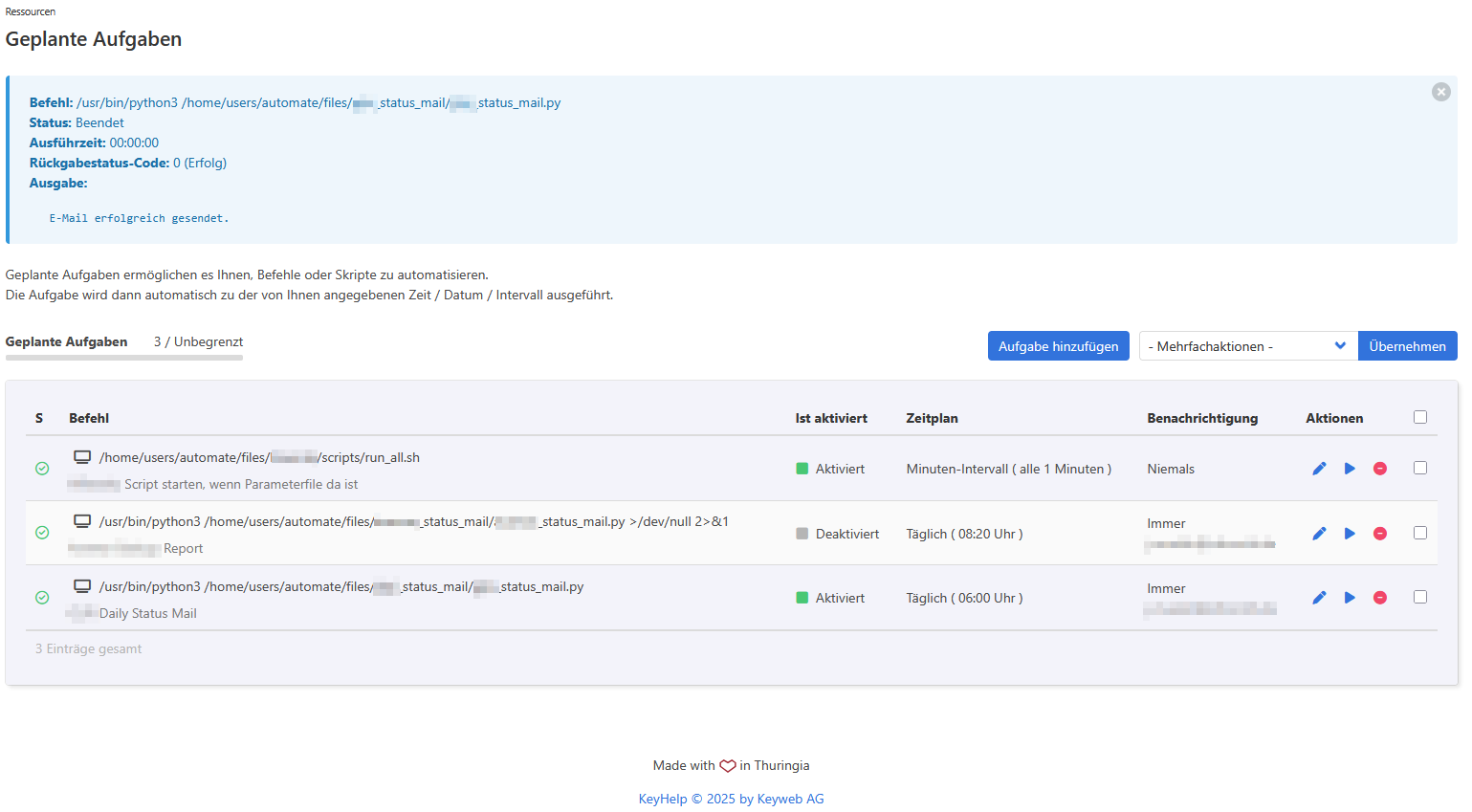Screen dimensions: 1472x812
Task: Remove the Daily Status Mail task
Action: (1380, 598)
